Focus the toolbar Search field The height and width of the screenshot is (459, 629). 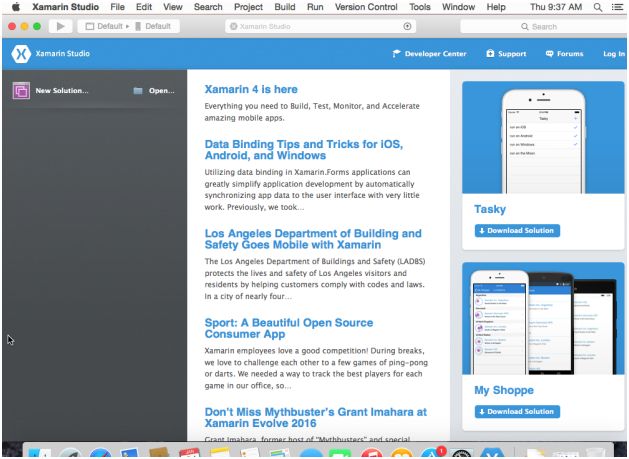pyautogui.click(x=543, y=27)
